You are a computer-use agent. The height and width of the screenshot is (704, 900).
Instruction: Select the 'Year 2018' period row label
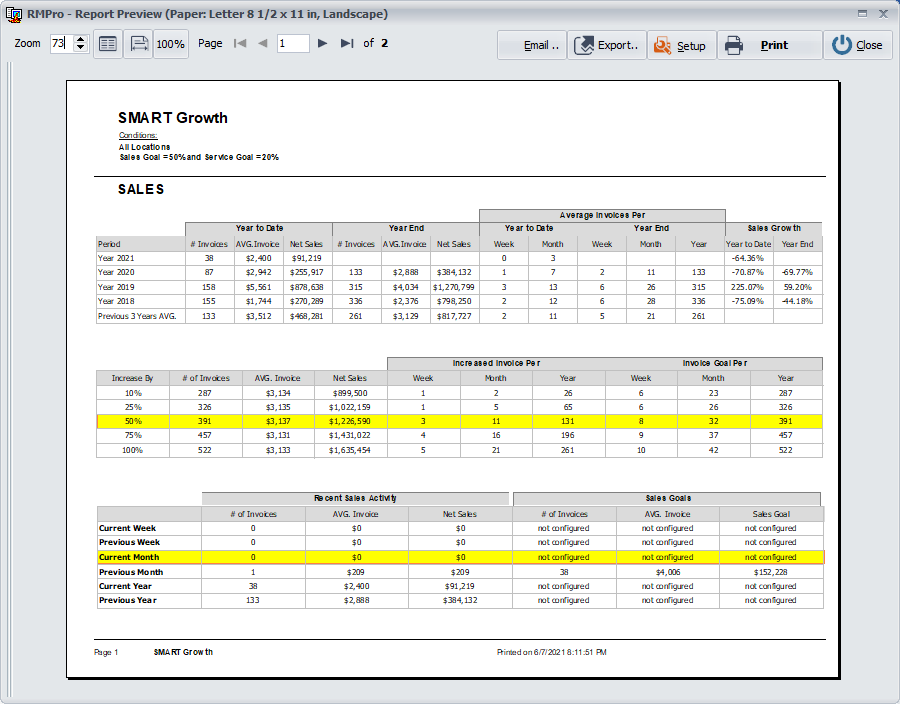tap(116, 301)
